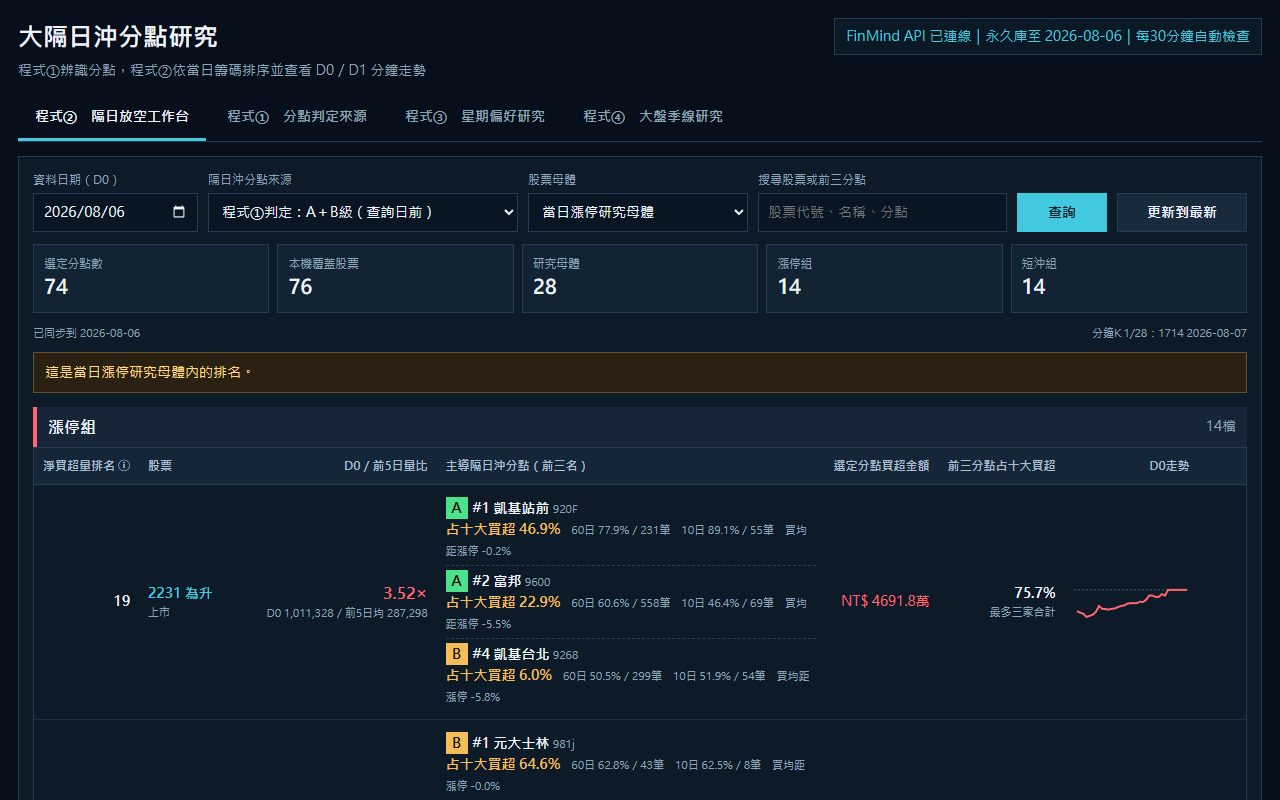
Task: Click the 查詢 button
Action: [x=1062, y=212]
